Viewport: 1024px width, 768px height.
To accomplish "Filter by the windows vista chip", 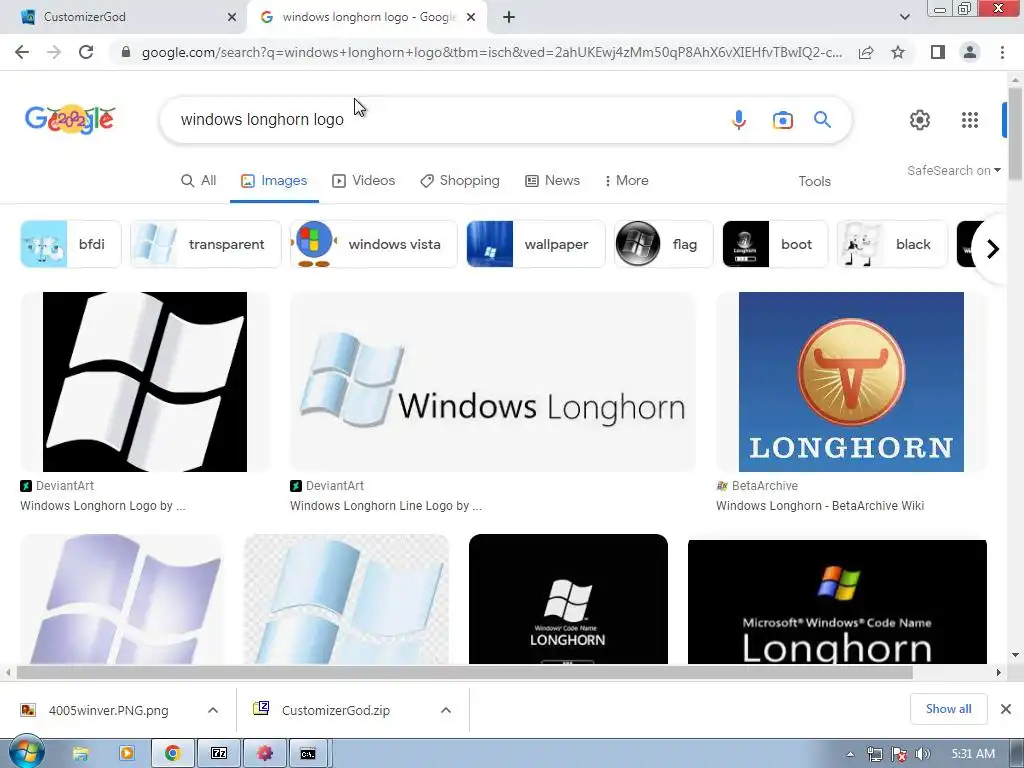I will point(374,244).
